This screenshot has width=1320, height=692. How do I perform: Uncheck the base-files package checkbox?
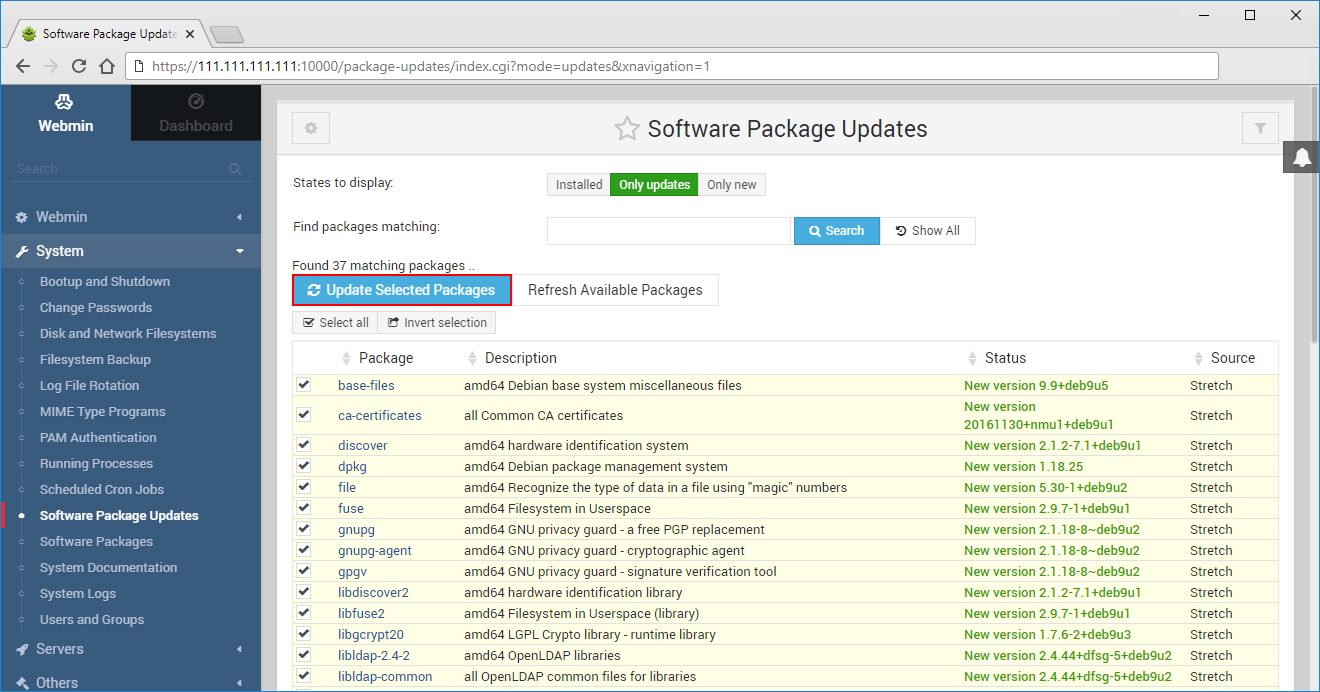[304, 385]
